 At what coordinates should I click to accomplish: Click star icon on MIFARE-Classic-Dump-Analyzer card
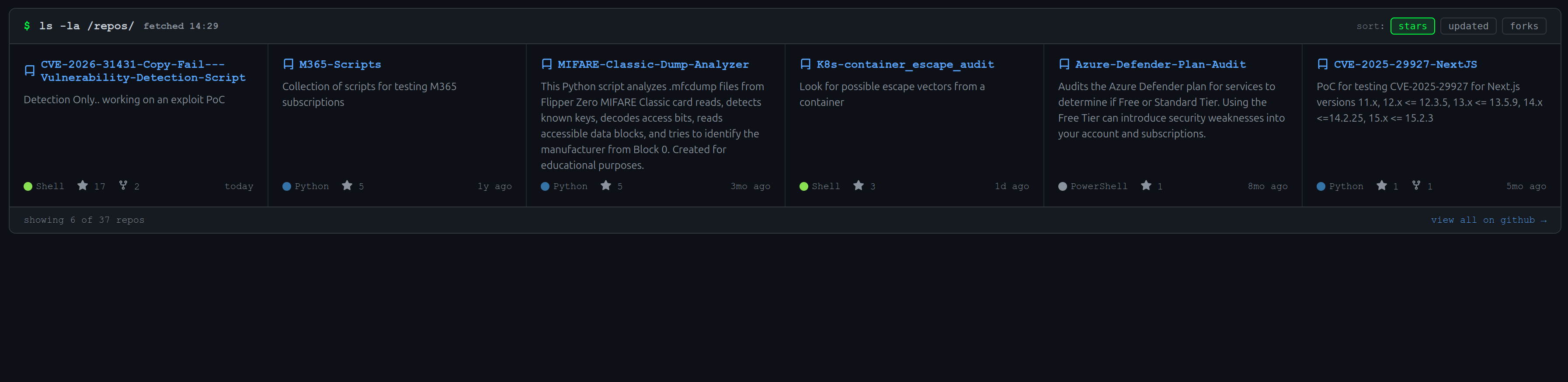pos(606,185)
